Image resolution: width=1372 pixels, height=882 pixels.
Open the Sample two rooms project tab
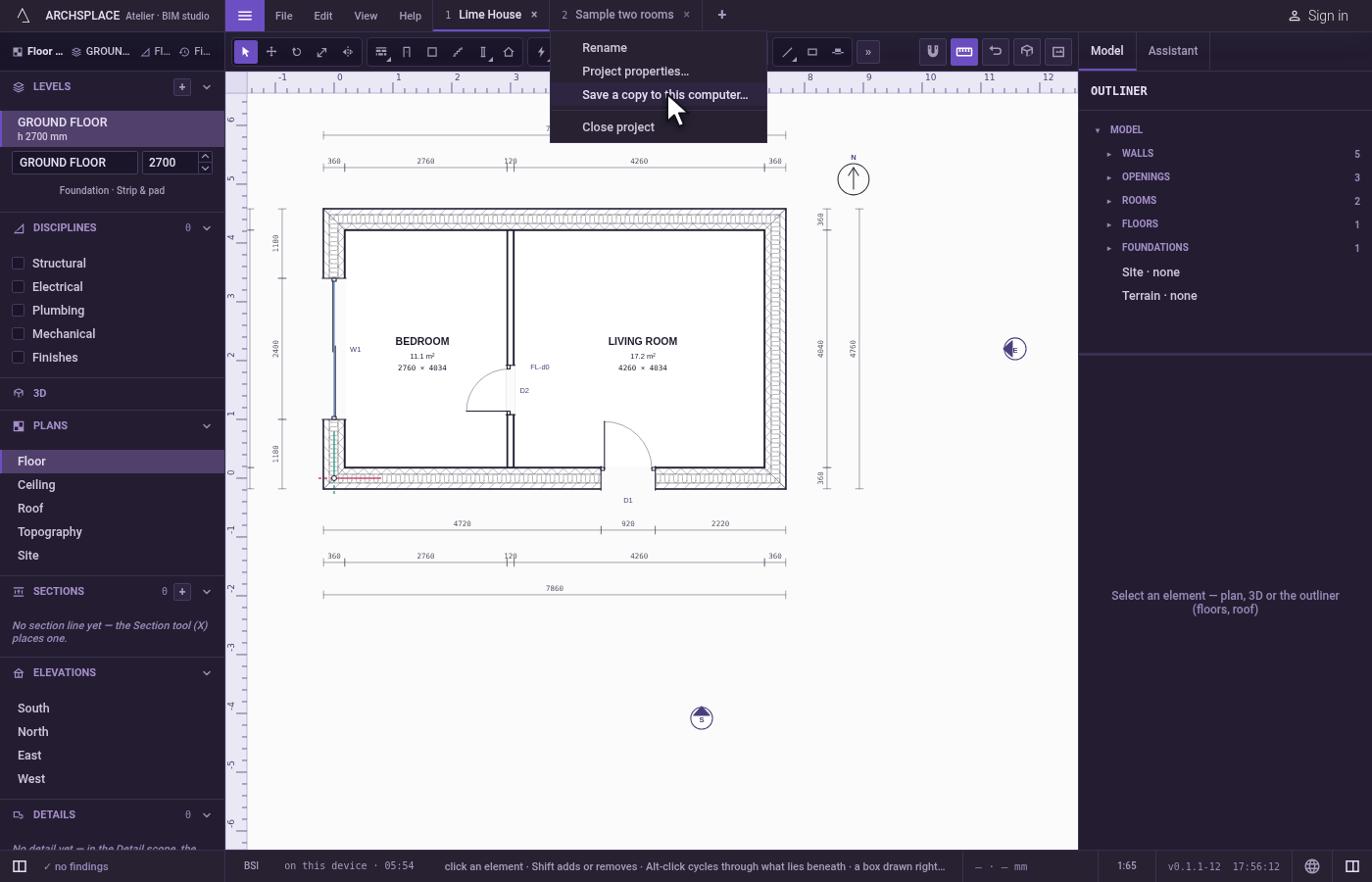click(624, 15)
